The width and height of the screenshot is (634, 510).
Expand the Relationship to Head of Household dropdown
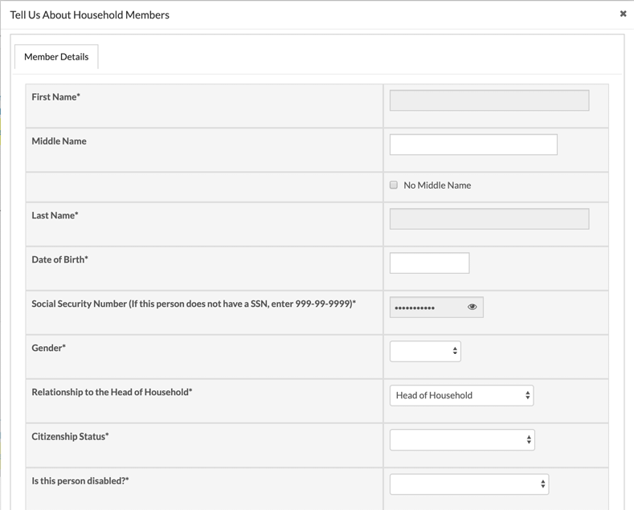coord(461,395)
